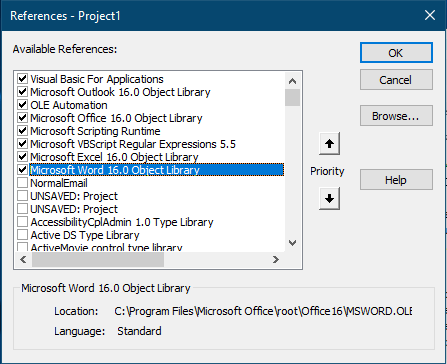Viewport: 447px width, 364px height.
Task: Uncheck Visual Basic For Applications checkbox
Action: pyautogui.click(x=22, y=79)
